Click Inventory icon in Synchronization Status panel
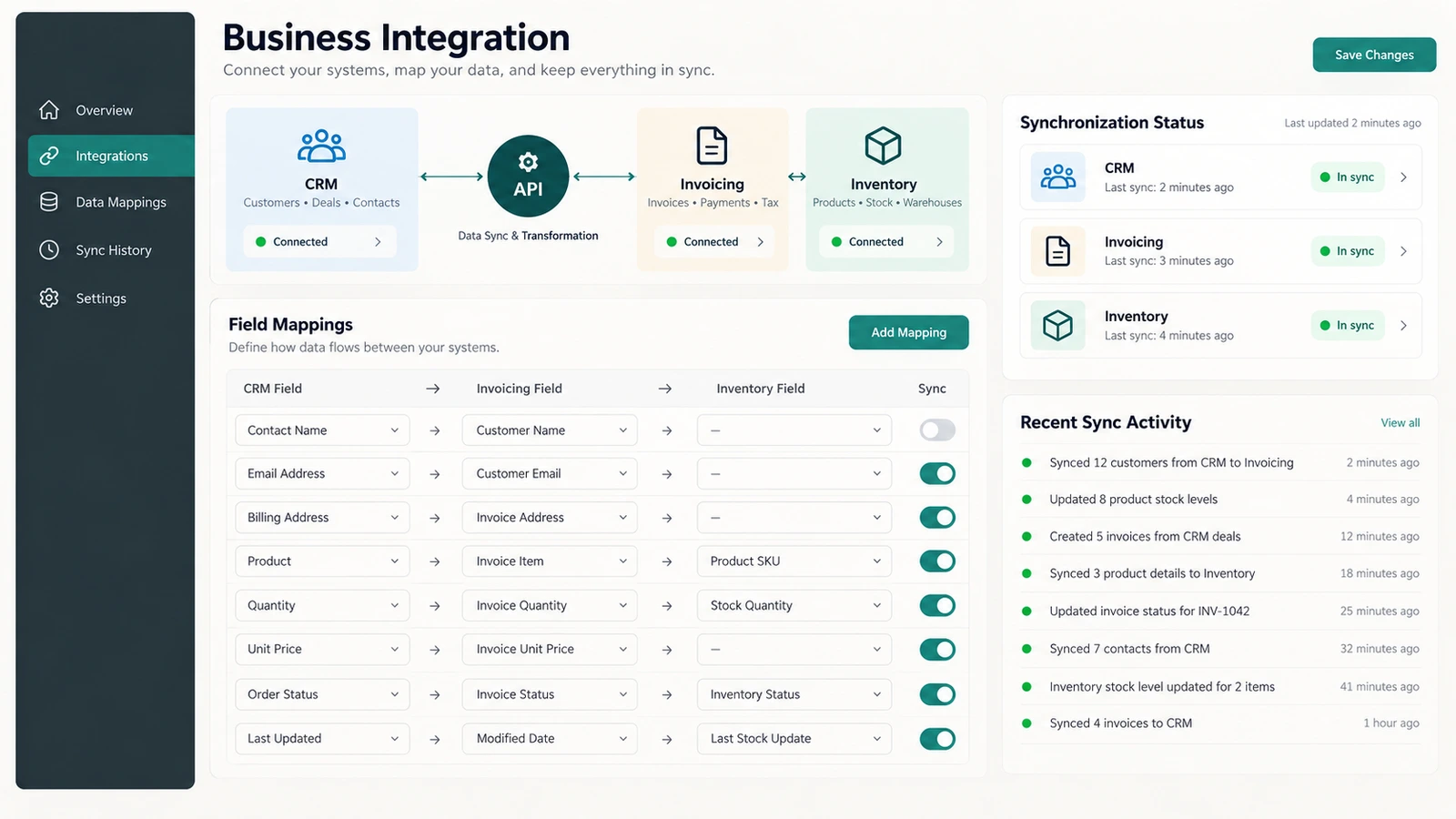The height and width of the screenshot is (819, 1456). point(1057,326)
